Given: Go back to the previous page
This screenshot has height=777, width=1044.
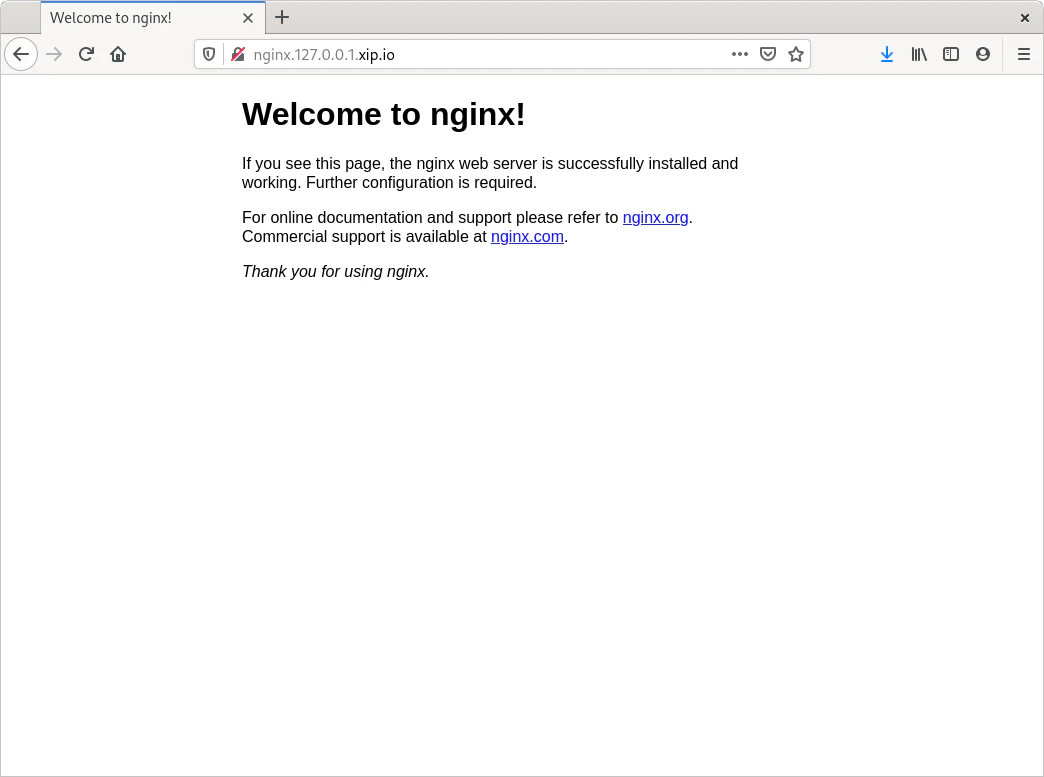Looking at the screenshot, I should pyautogui.click(x=21, y=54).
